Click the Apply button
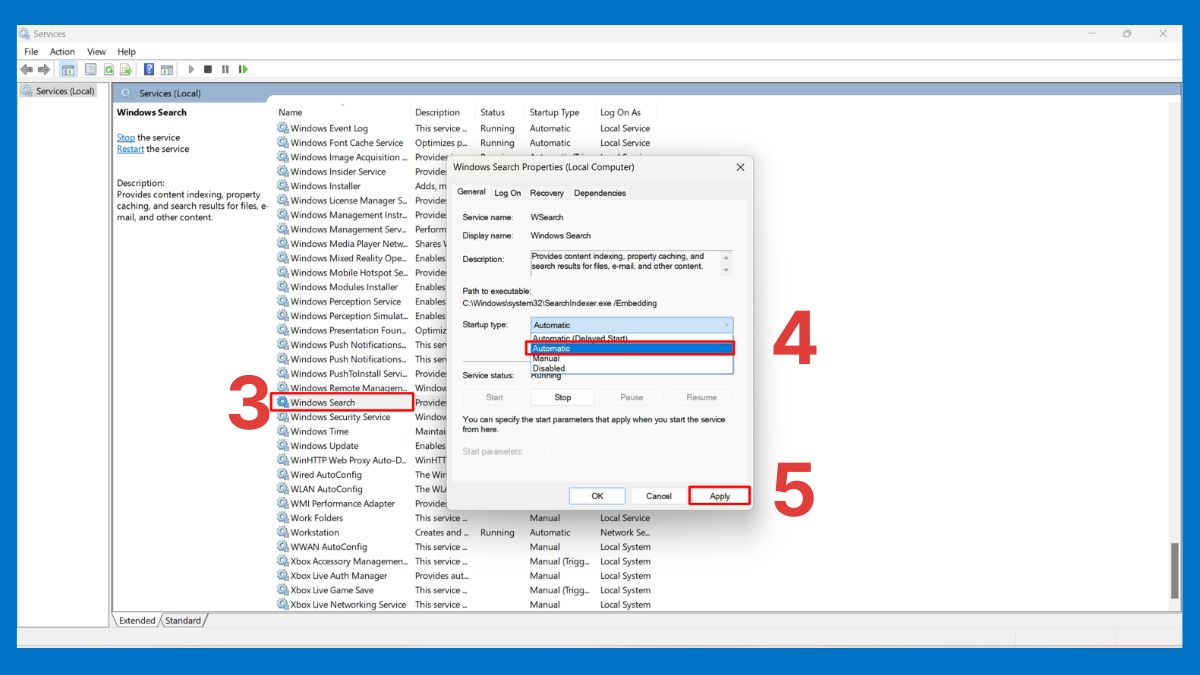The image size is (1200, 675). point(720,496)
